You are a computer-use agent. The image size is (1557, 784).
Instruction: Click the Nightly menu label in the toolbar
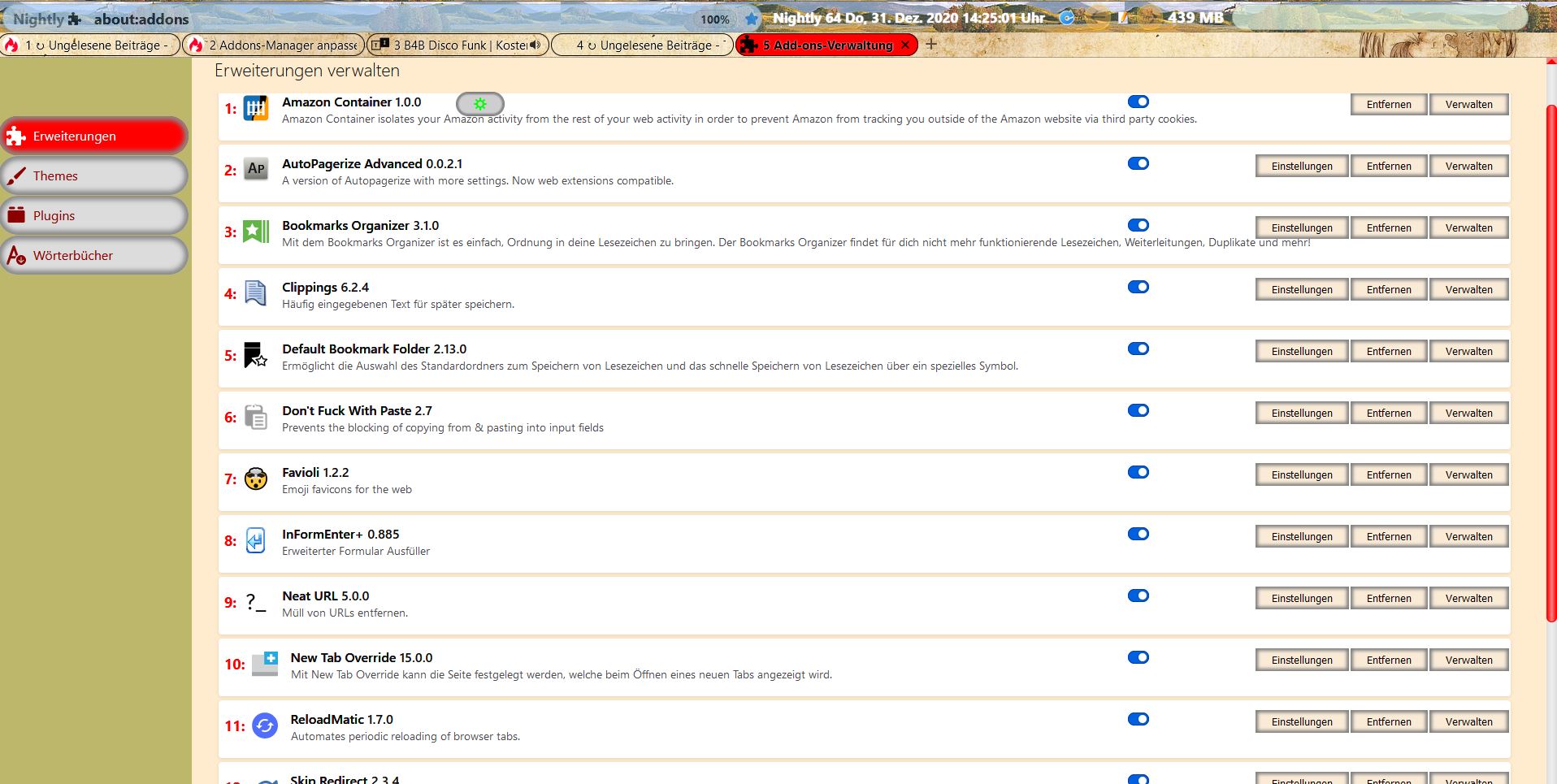[x=38, y=19]
